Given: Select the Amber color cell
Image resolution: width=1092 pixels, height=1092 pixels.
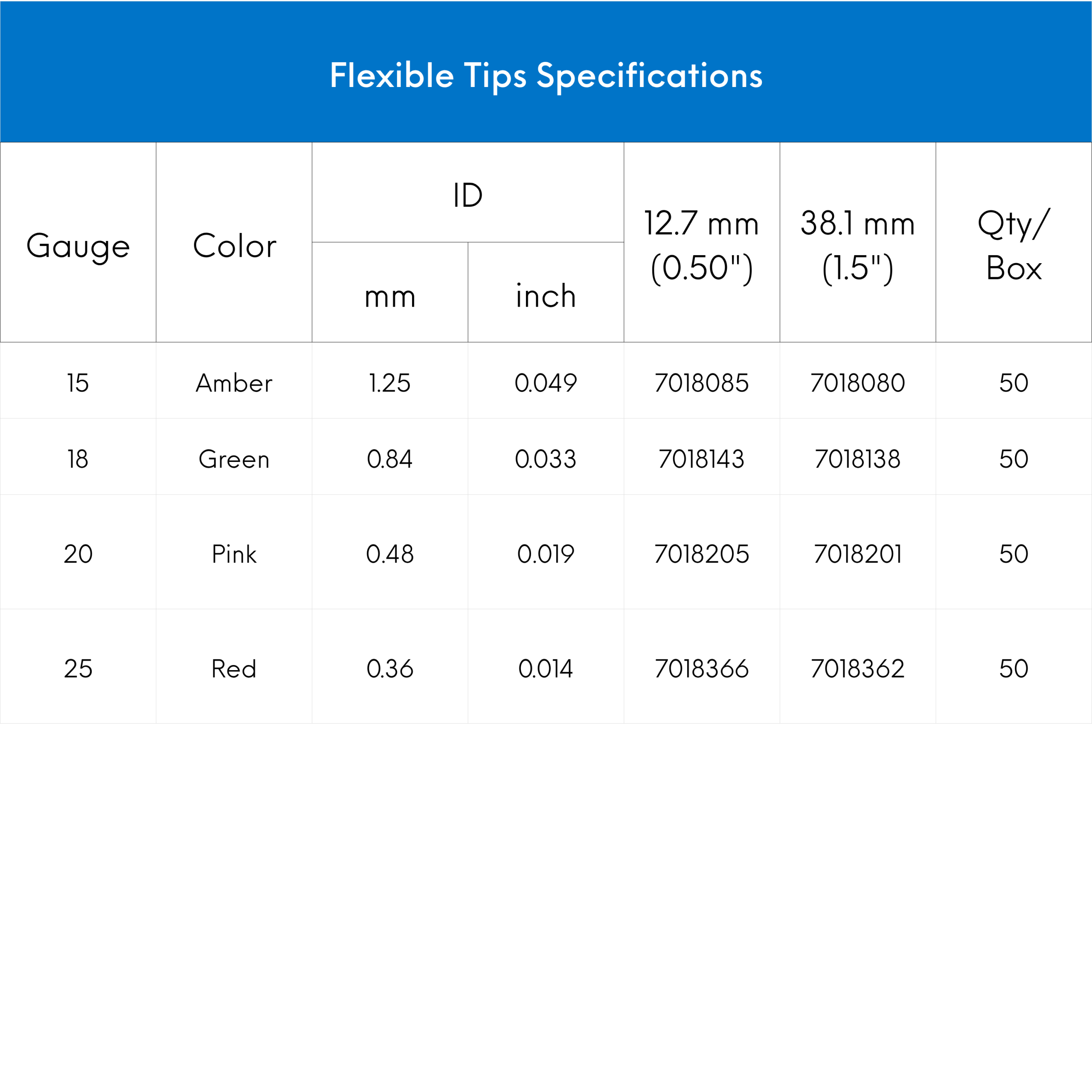Looking at the screenshot, I should pos(234,383).
